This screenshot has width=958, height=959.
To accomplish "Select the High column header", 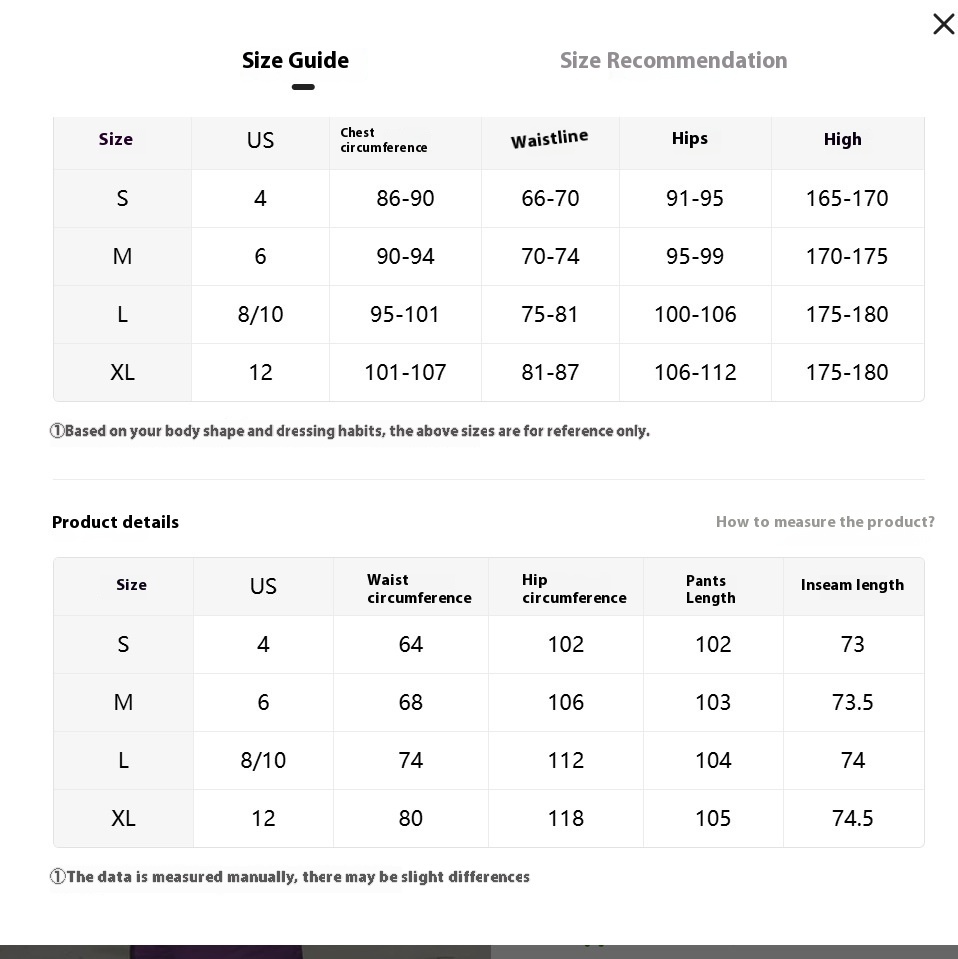I will pyautogui.click(x=842, y=140).
